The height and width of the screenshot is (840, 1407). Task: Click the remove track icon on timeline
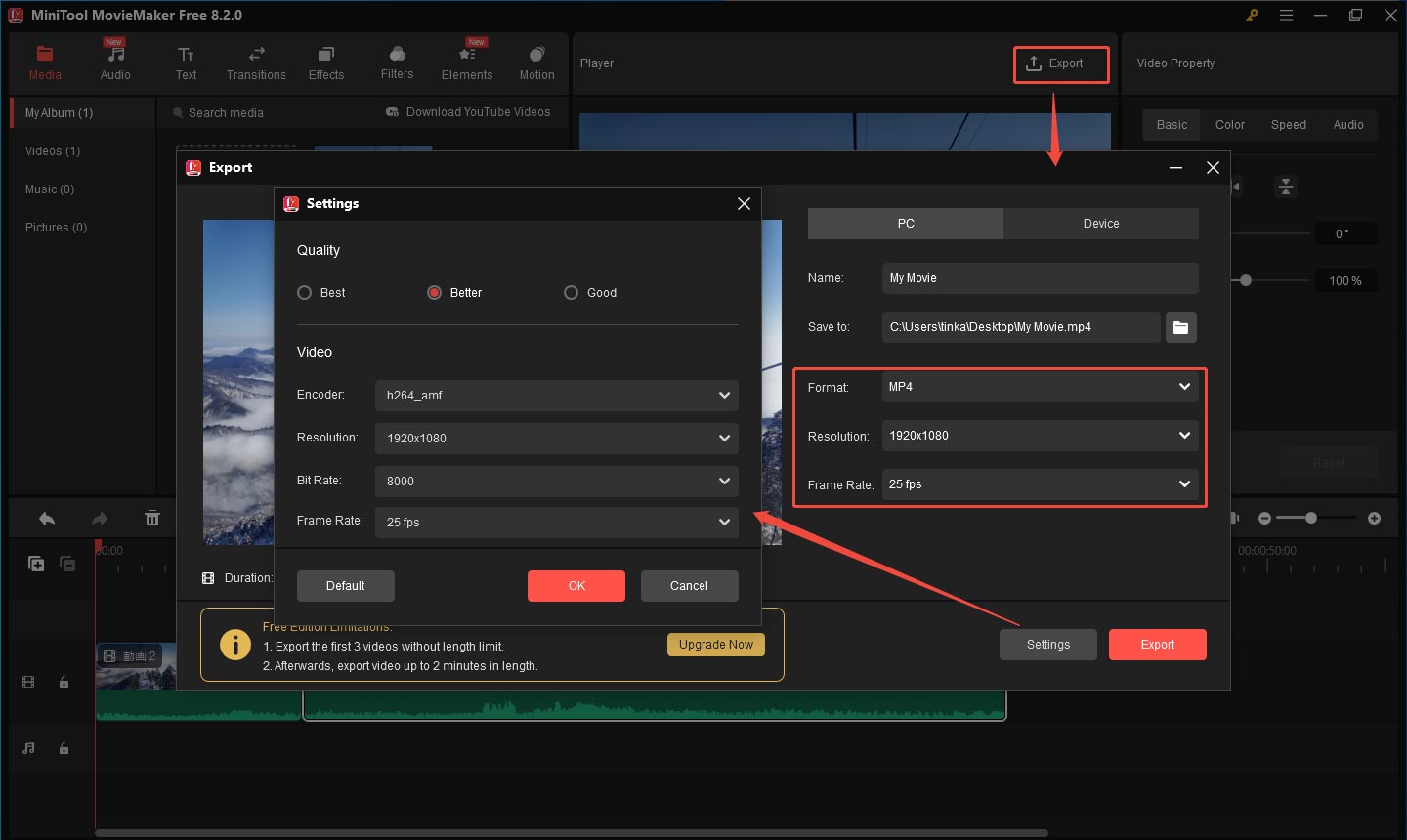(67, 564)
